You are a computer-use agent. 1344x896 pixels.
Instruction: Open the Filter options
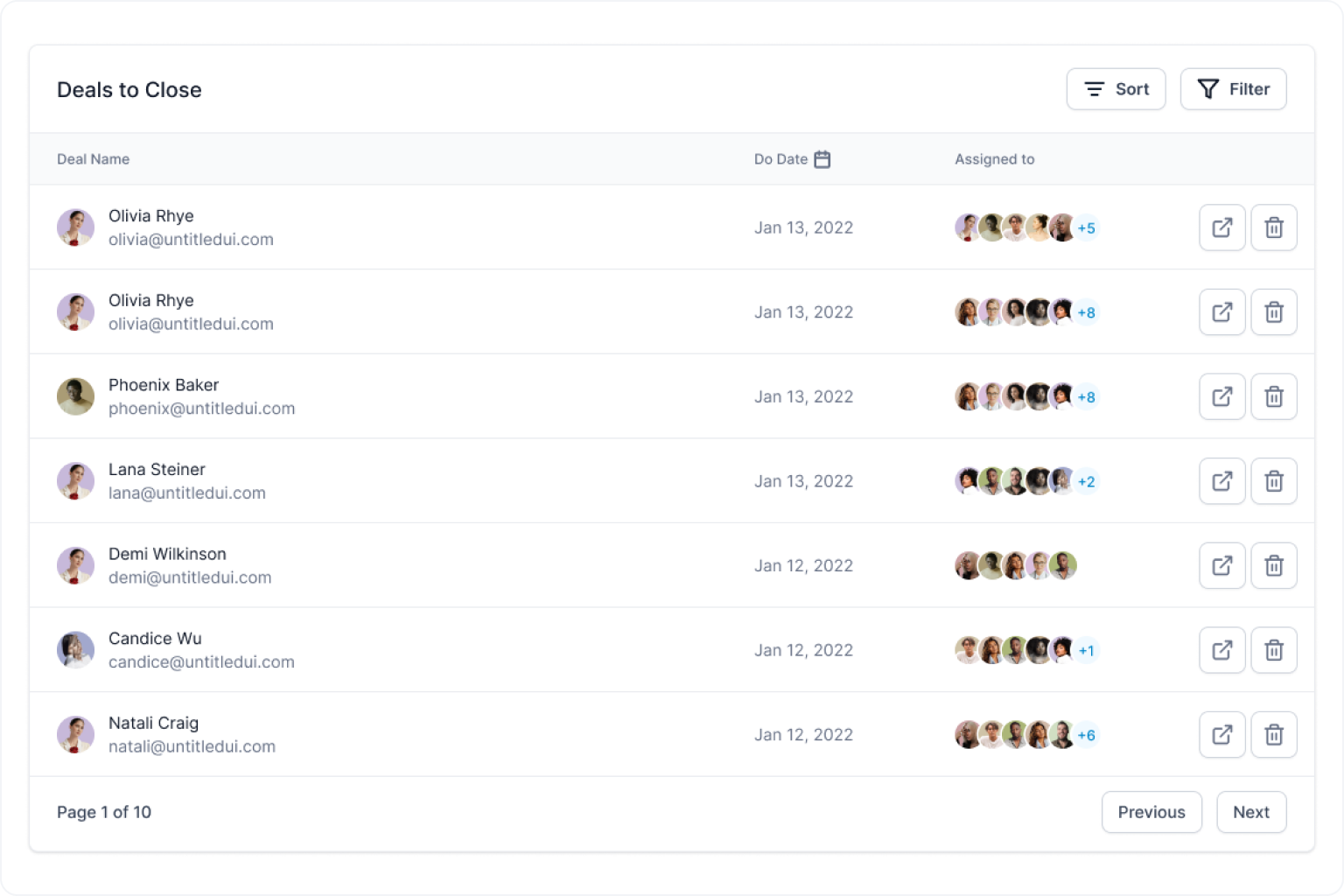1233,89
